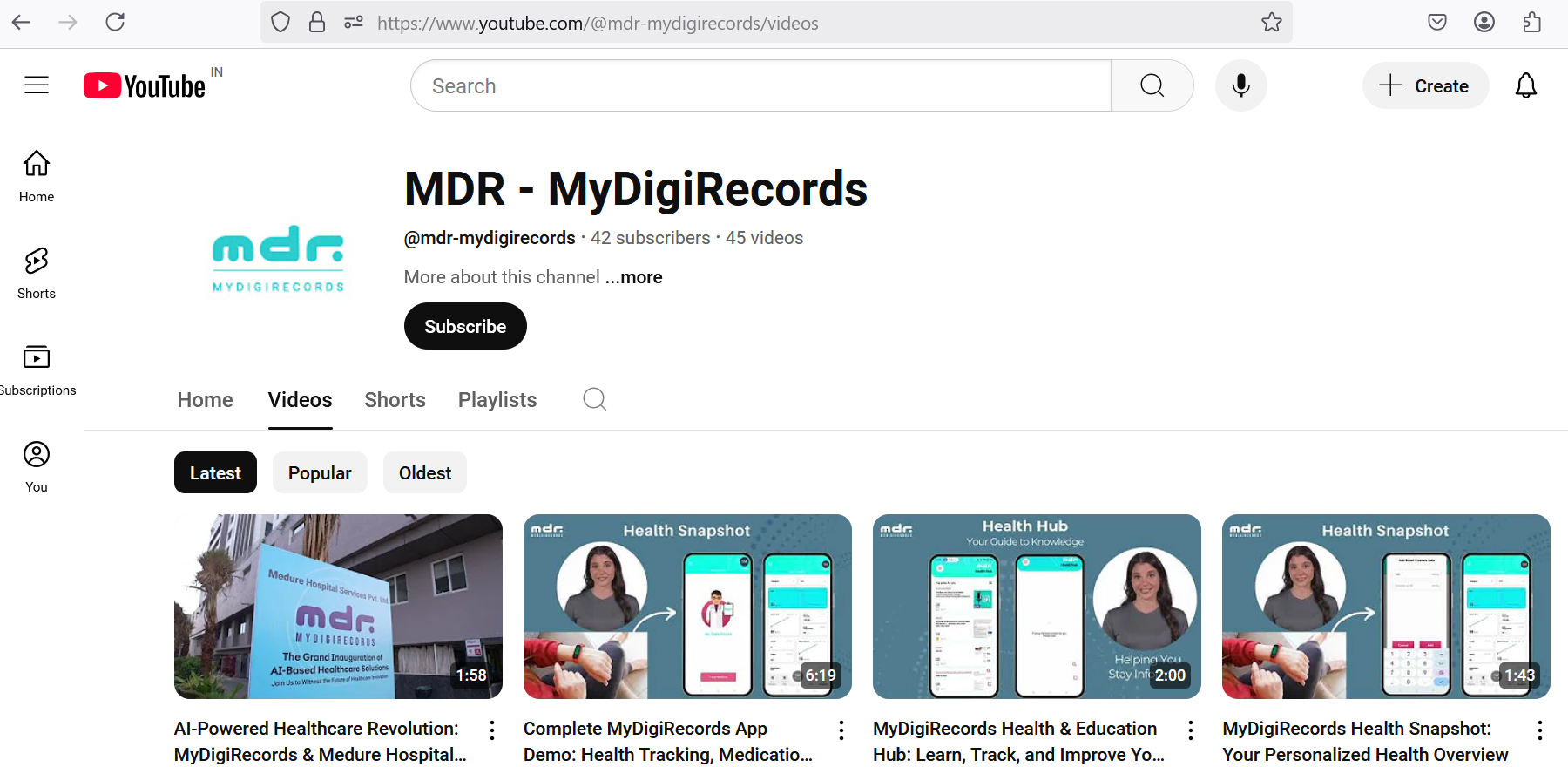Image resolution: width=1568 pixels, height=767 pixels.
Task: Open the Pocket save icon
Action: tap(1437, 23)
